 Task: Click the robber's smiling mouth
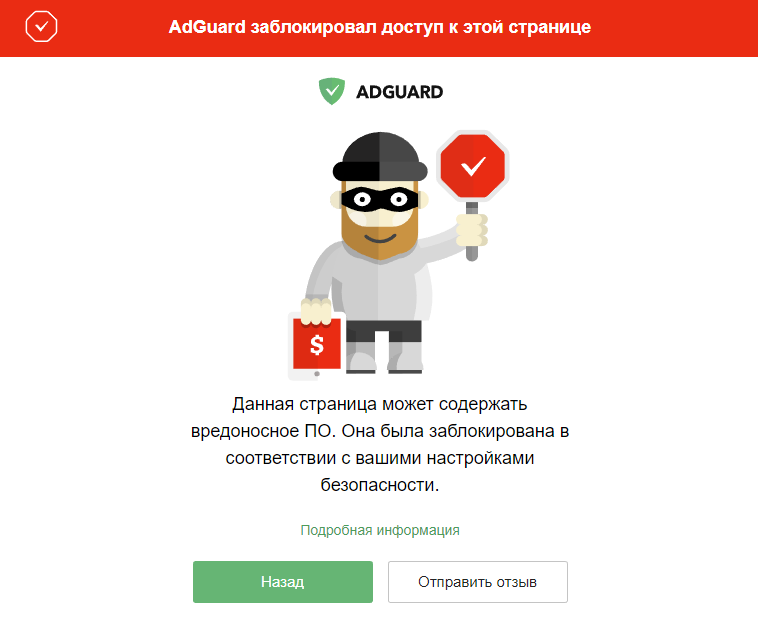(380, 239)
